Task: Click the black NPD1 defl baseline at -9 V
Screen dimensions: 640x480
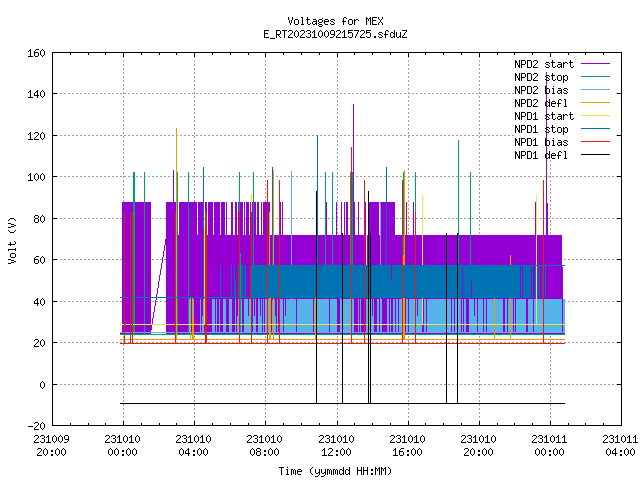Action: click(342, 403)
